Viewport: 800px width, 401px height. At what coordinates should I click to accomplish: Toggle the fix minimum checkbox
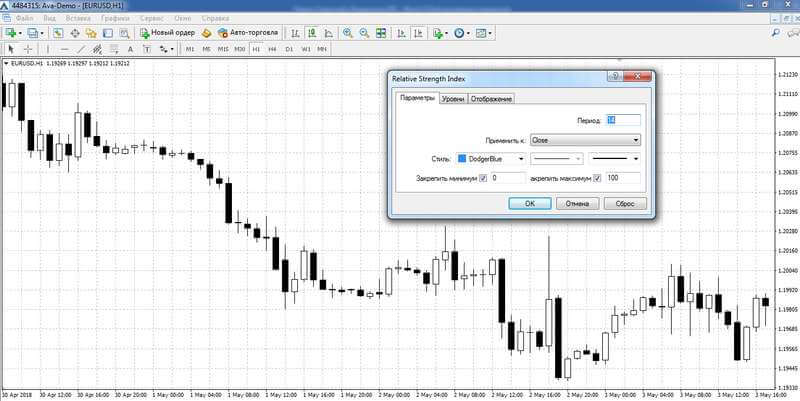(483, 178)
